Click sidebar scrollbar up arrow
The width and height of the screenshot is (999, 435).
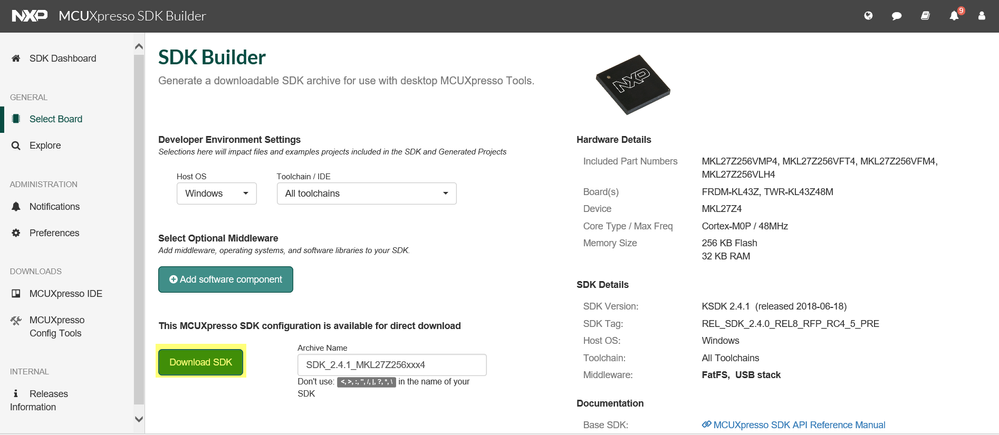point(140,47)
